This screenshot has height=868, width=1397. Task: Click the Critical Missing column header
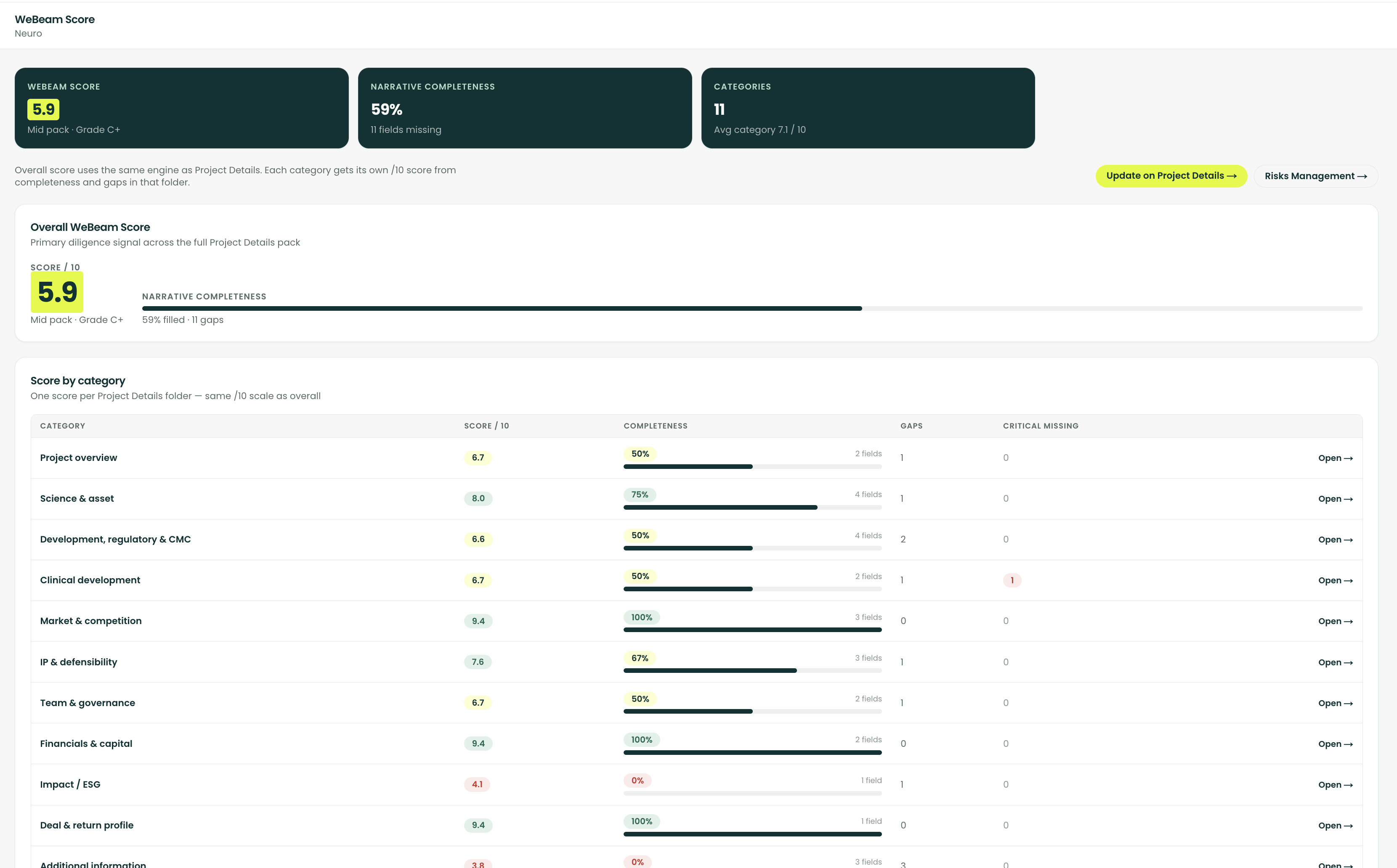(x=1040, y=426)
